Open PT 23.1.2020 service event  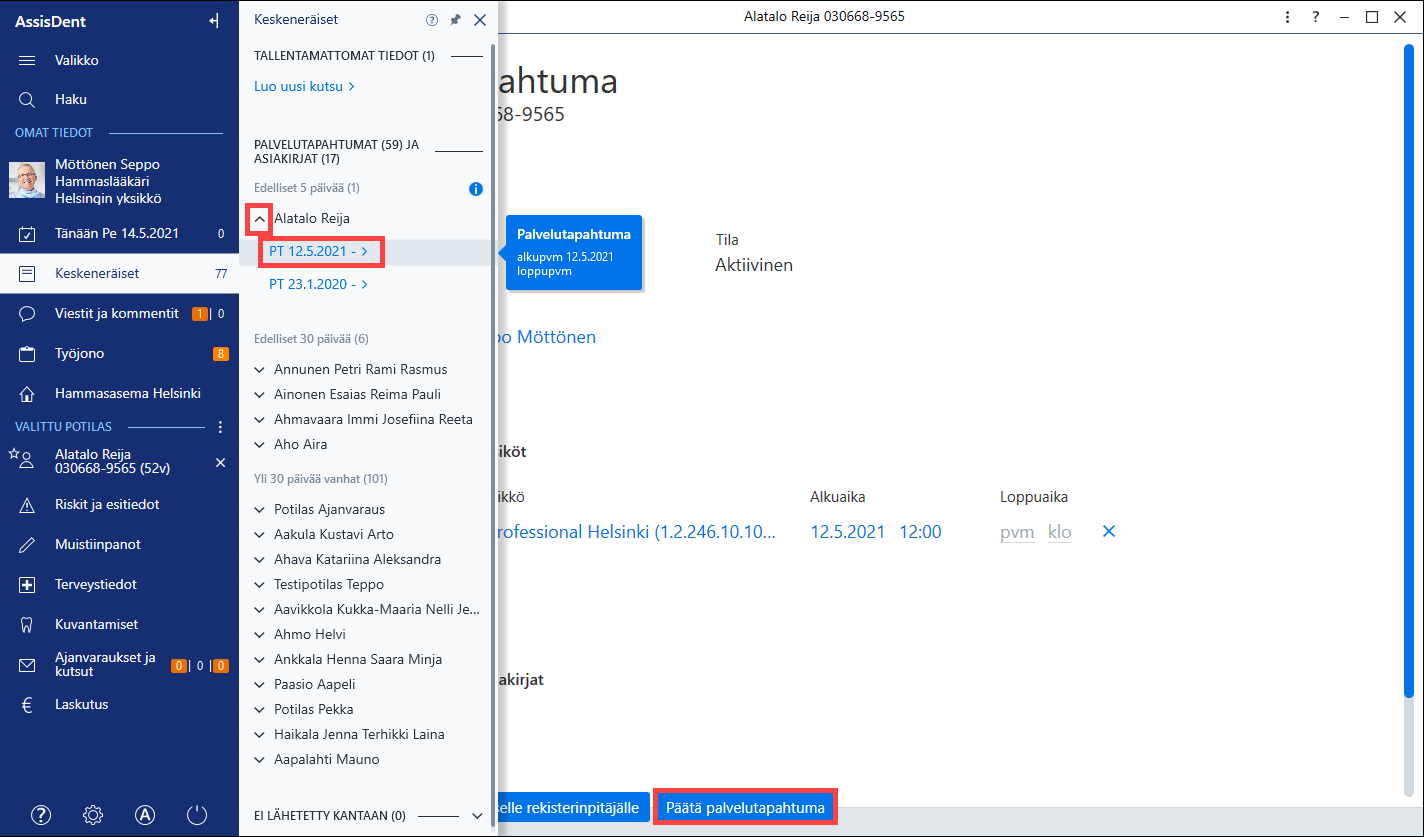tap(318, 284)
